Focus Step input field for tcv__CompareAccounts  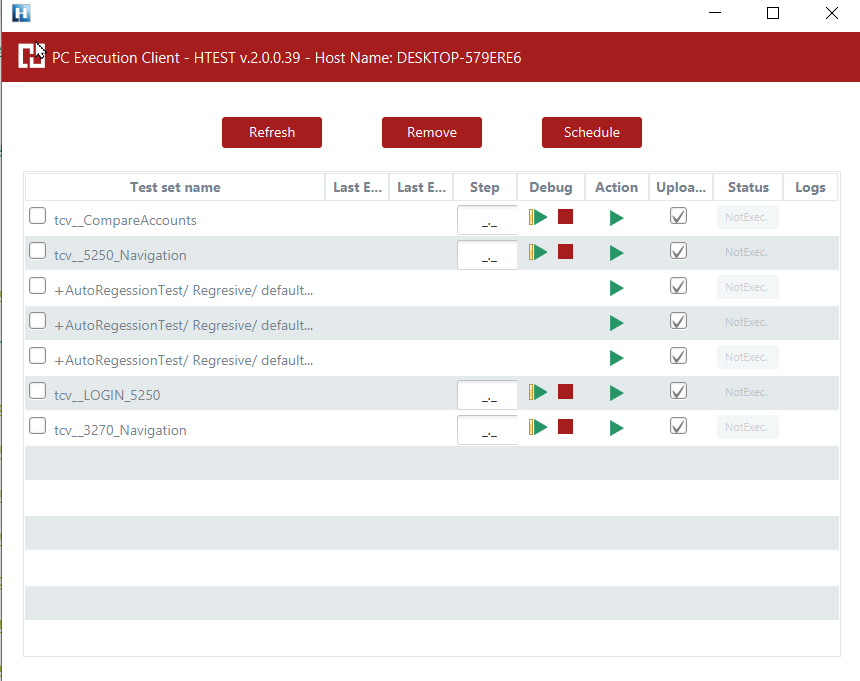tap(487, 221)
